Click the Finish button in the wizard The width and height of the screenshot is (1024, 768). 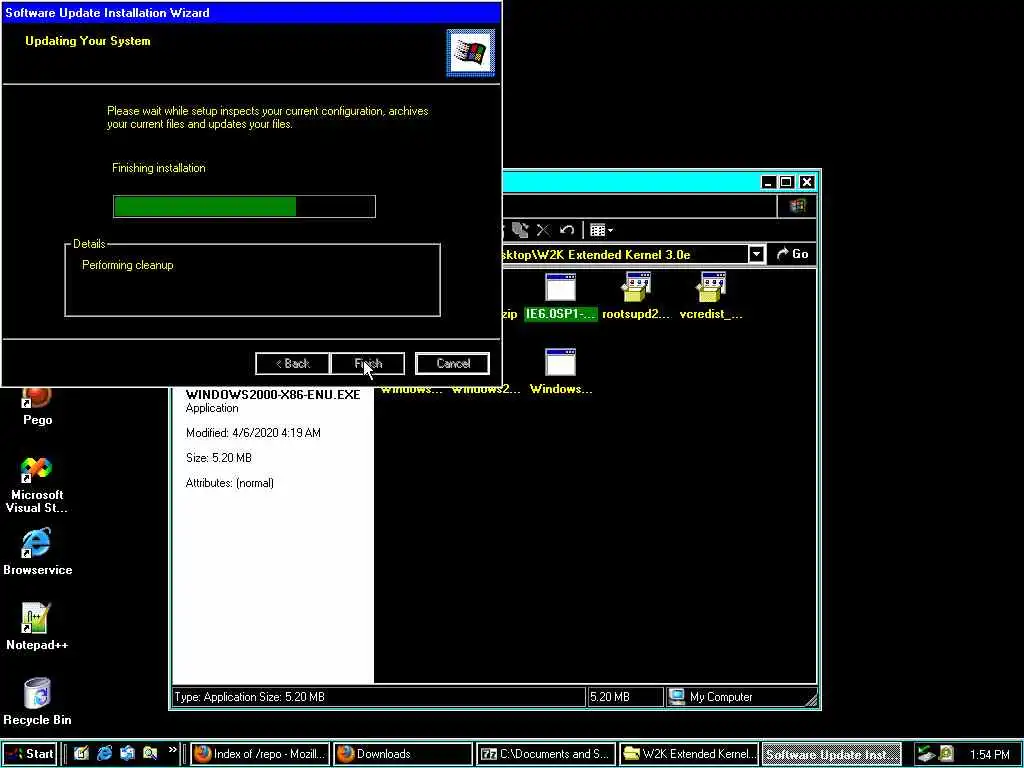pos(368,364)
